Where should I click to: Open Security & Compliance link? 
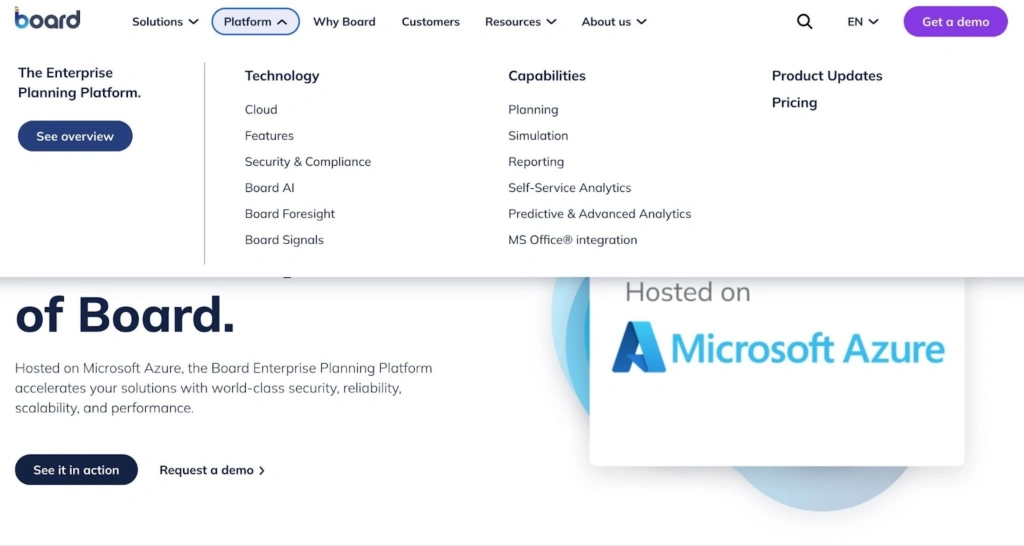(x=307, y=162)
